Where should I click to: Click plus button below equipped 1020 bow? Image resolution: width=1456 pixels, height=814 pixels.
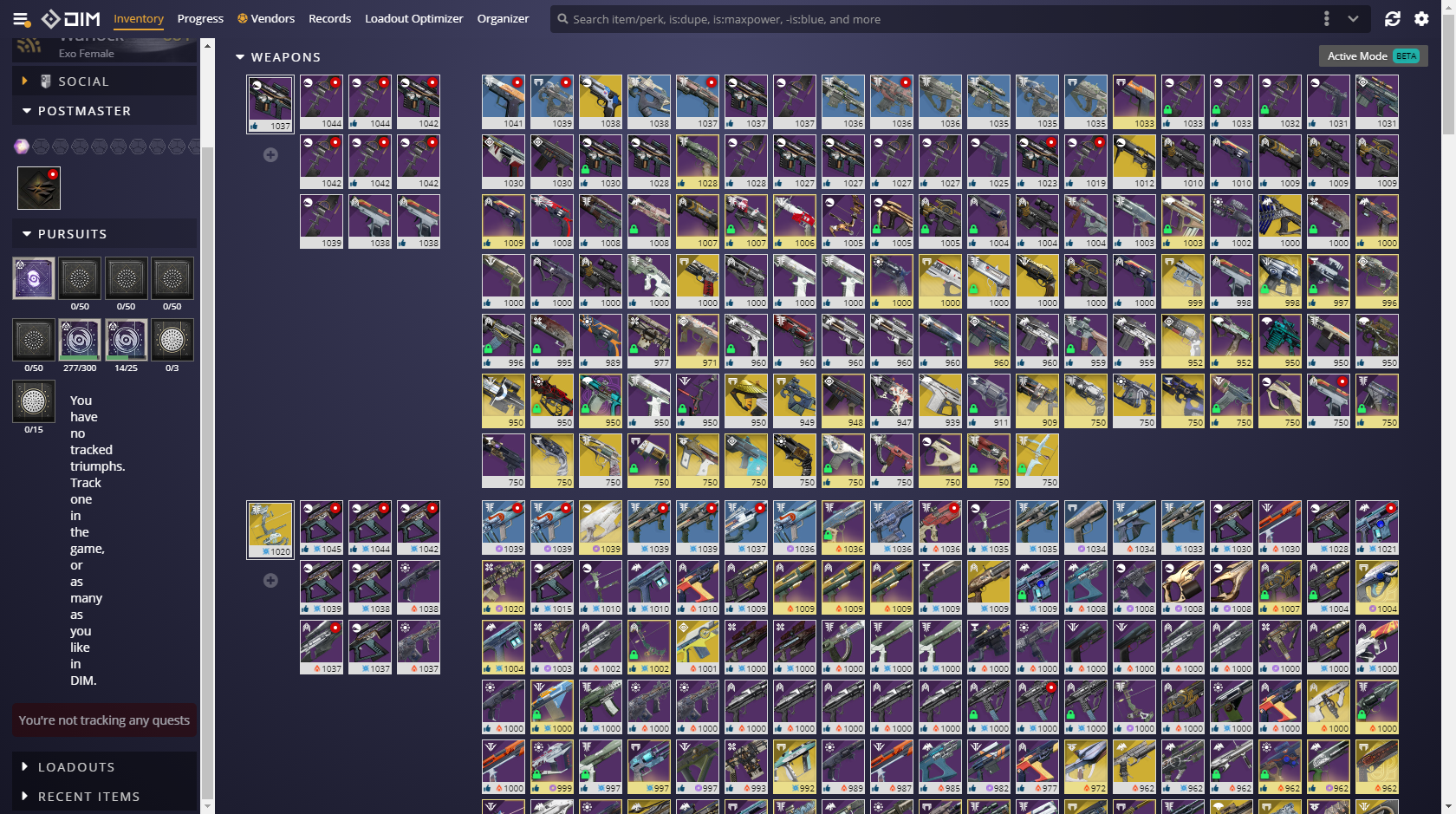[x=270, y=581]
